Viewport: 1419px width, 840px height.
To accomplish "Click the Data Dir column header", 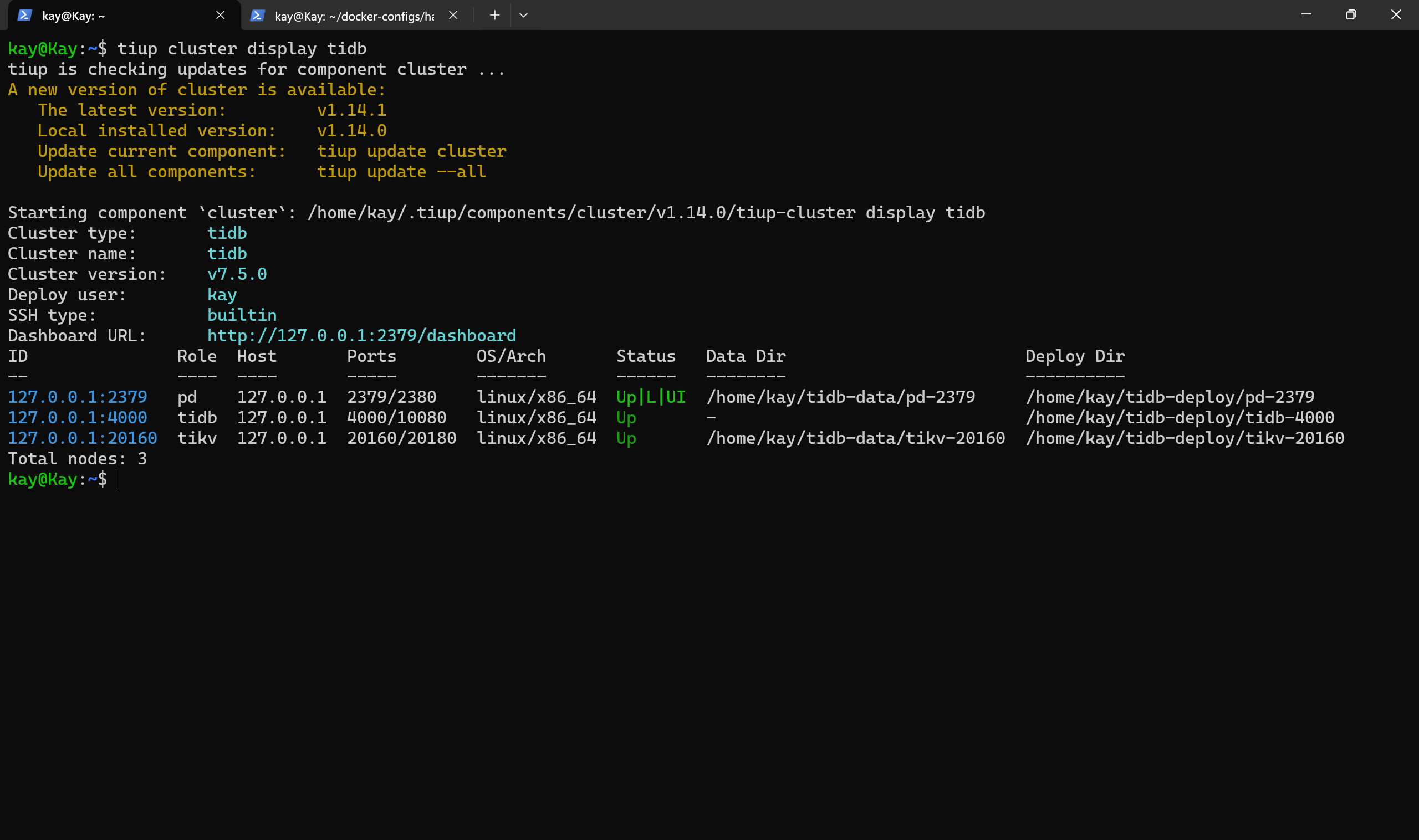I will (x=746, y=356).
